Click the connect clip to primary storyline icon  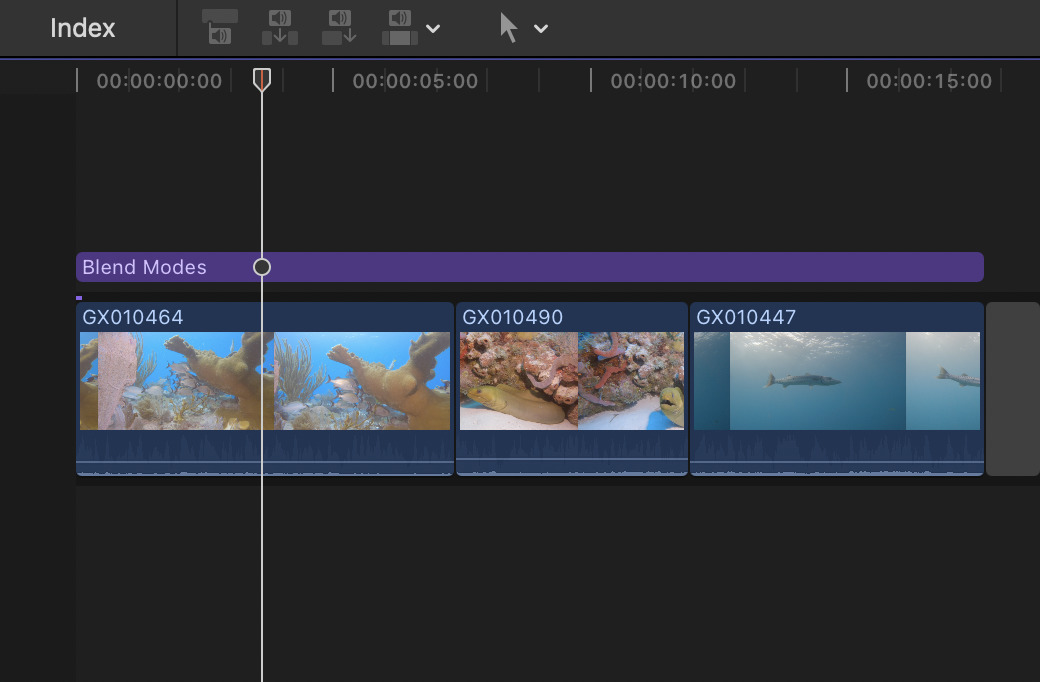[x=220, y=27]
